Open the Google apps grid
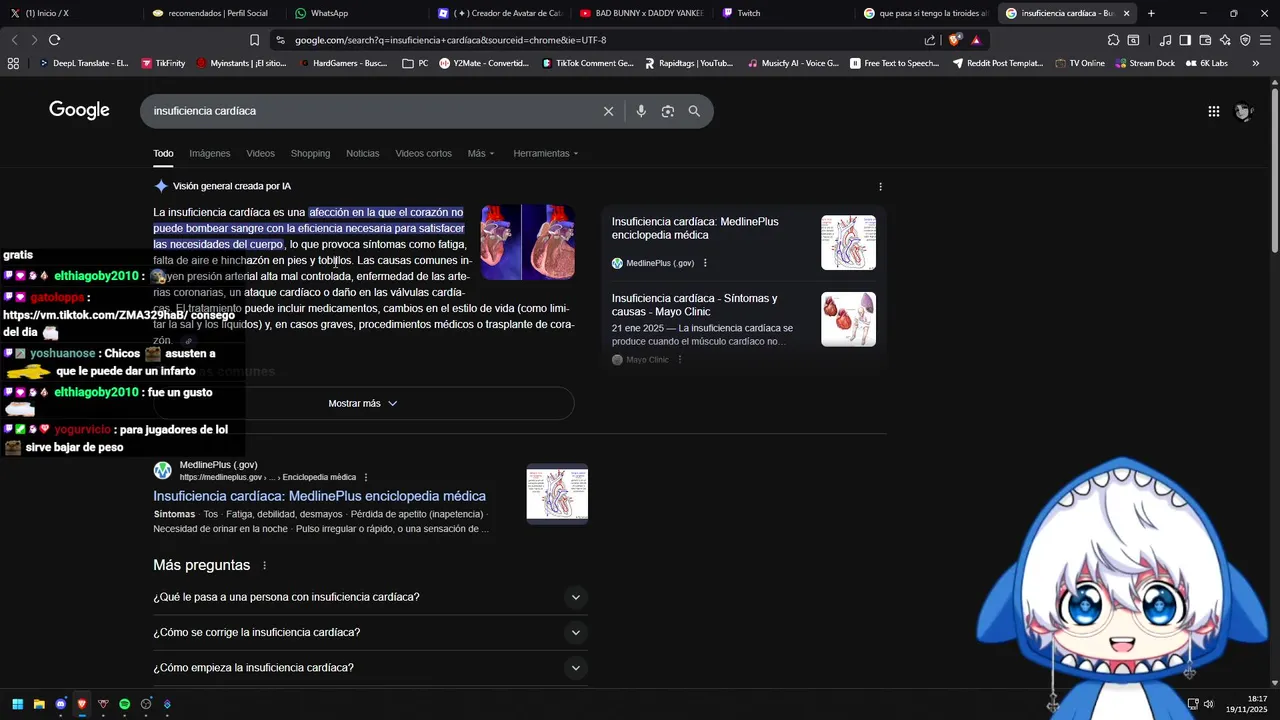 (x=1214, y=112)
